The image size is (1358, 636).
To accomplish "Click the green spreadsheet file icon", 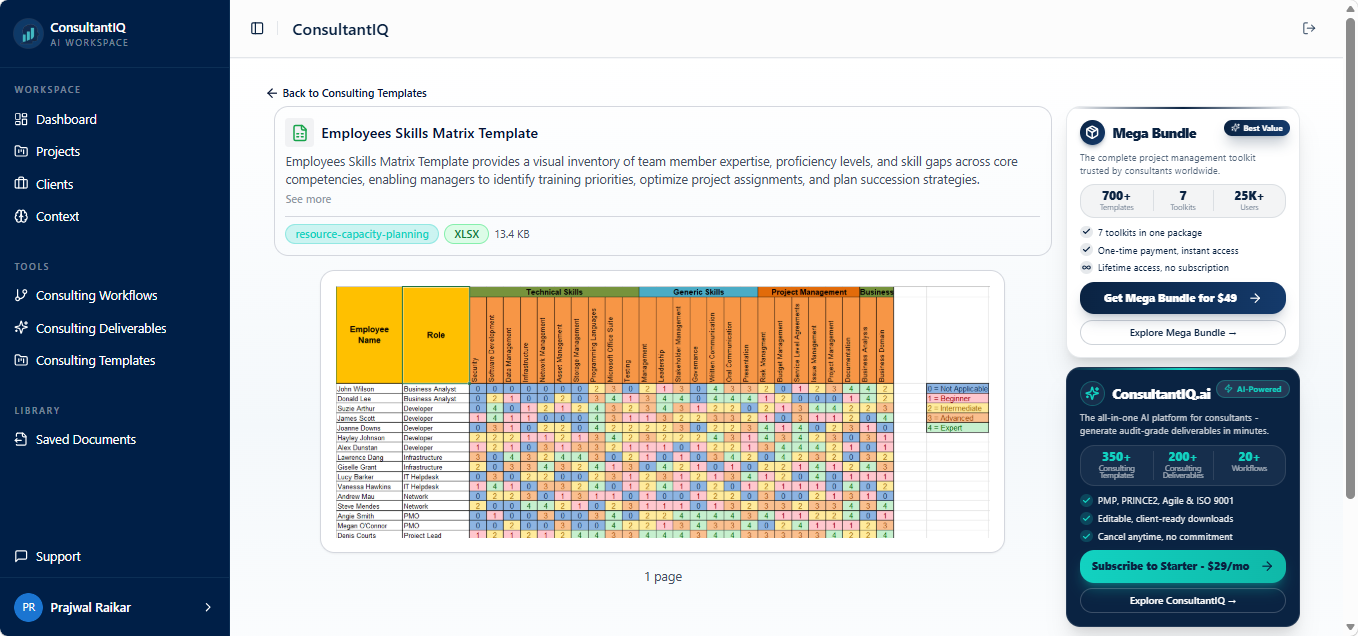I will point(299,133).
